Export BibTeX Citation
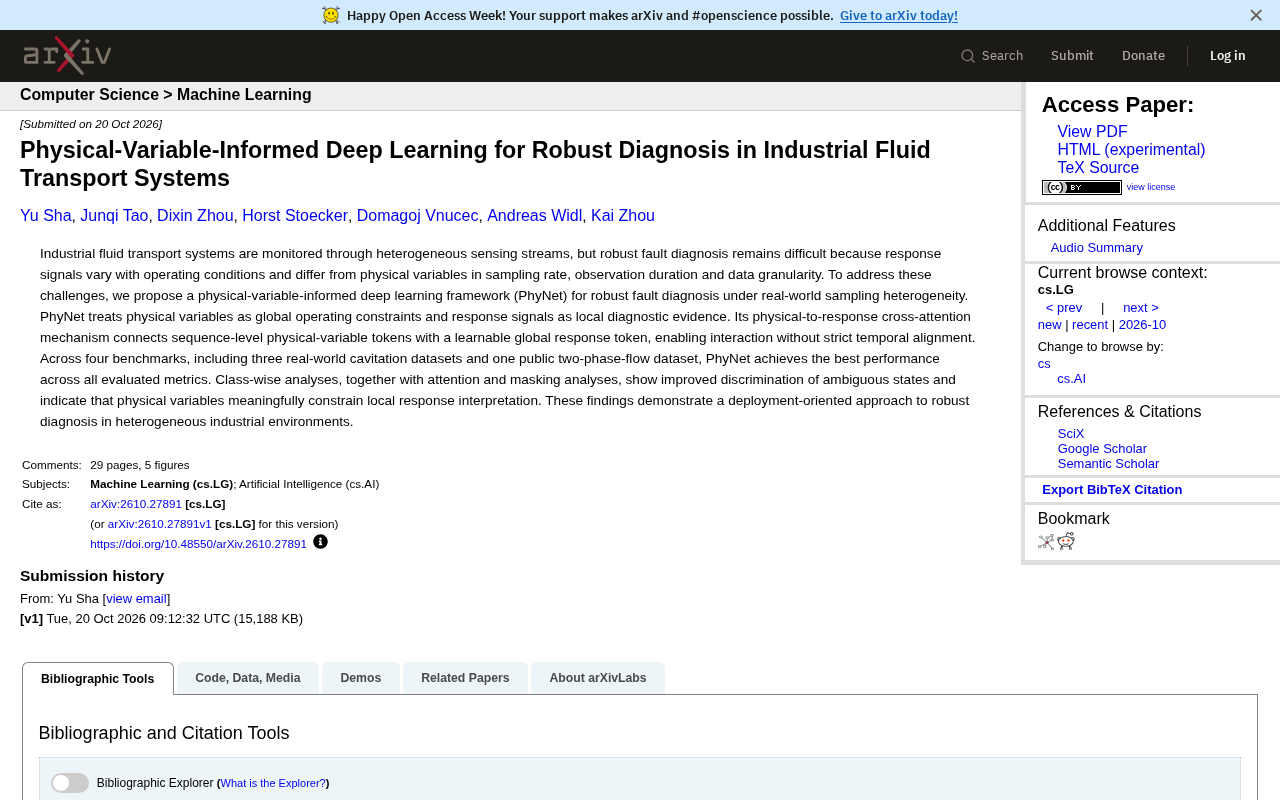Viewport: 1280px width, 800px height. pyautogui.click(x=1112, y=490)
